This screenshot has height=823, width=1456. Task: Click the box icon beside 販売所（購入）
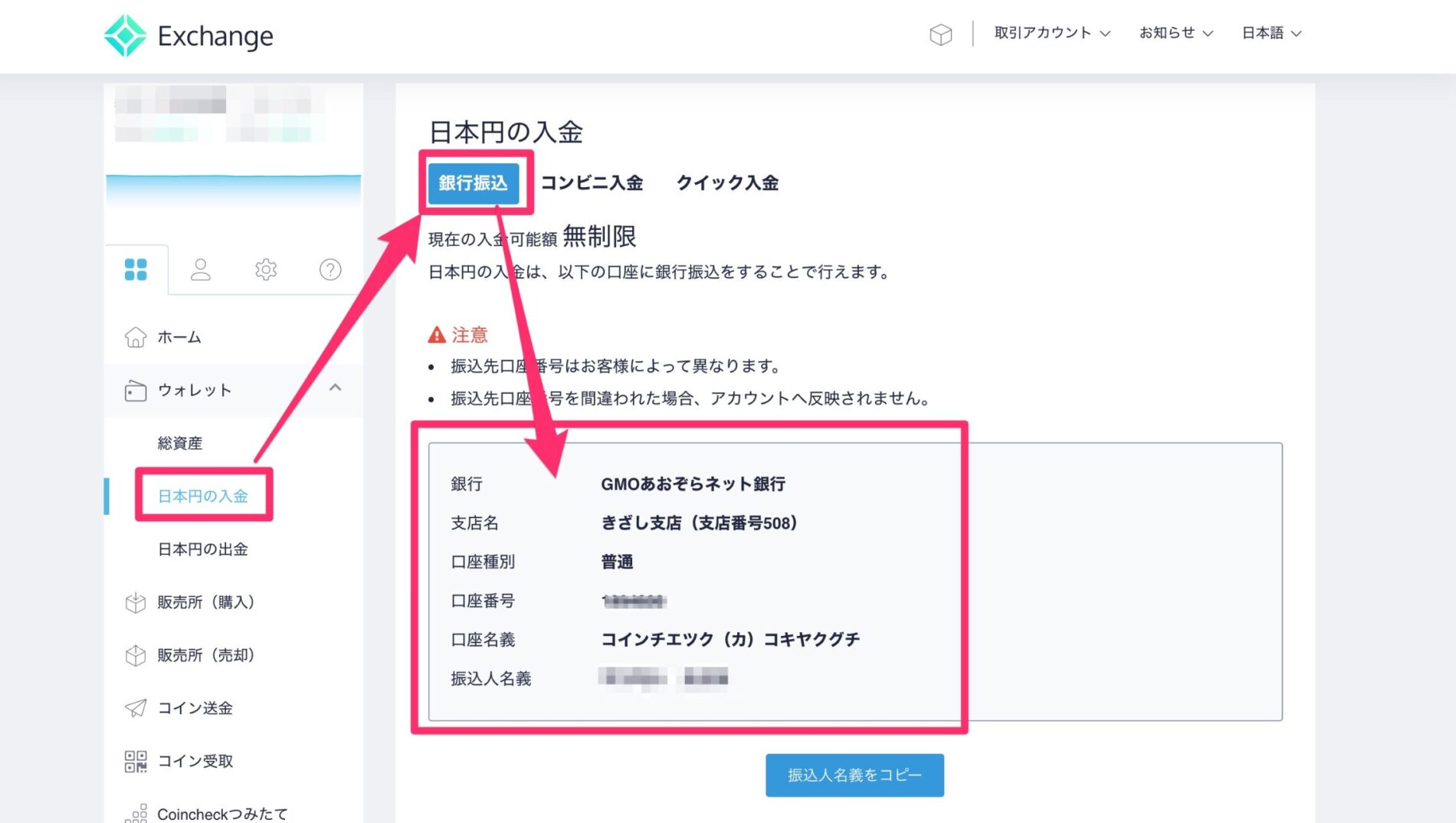pos(136,602)
